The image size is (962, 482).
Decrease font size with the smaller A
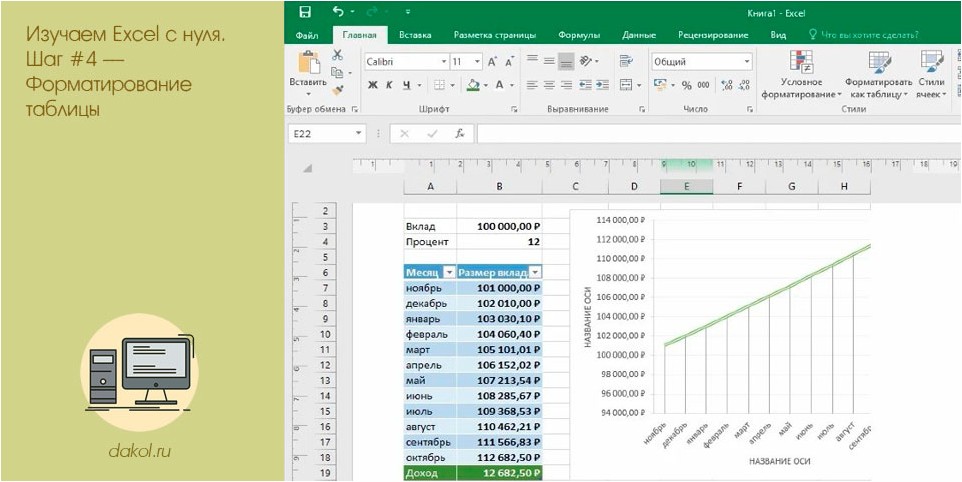click(x=509, y=62)
